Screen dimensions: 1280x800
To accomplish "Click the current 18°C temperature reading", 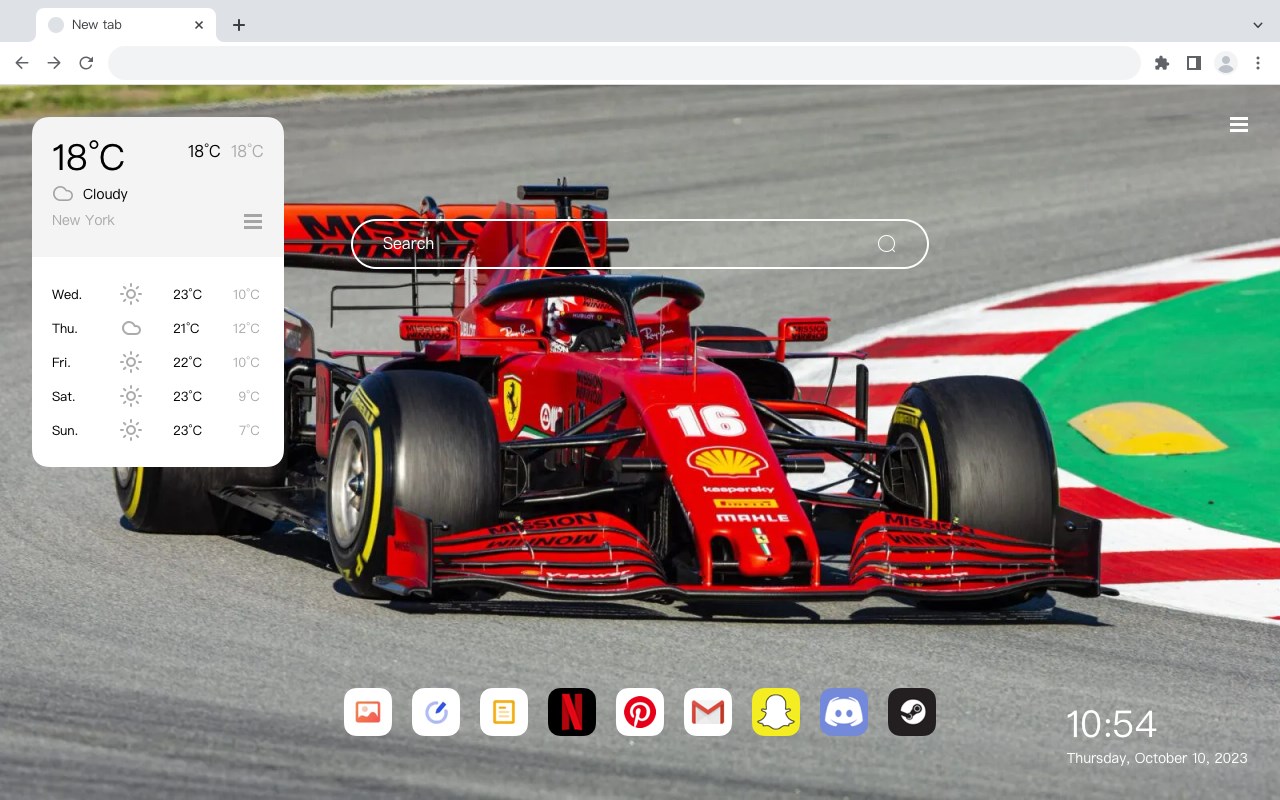I will click(x=88, y=157).
